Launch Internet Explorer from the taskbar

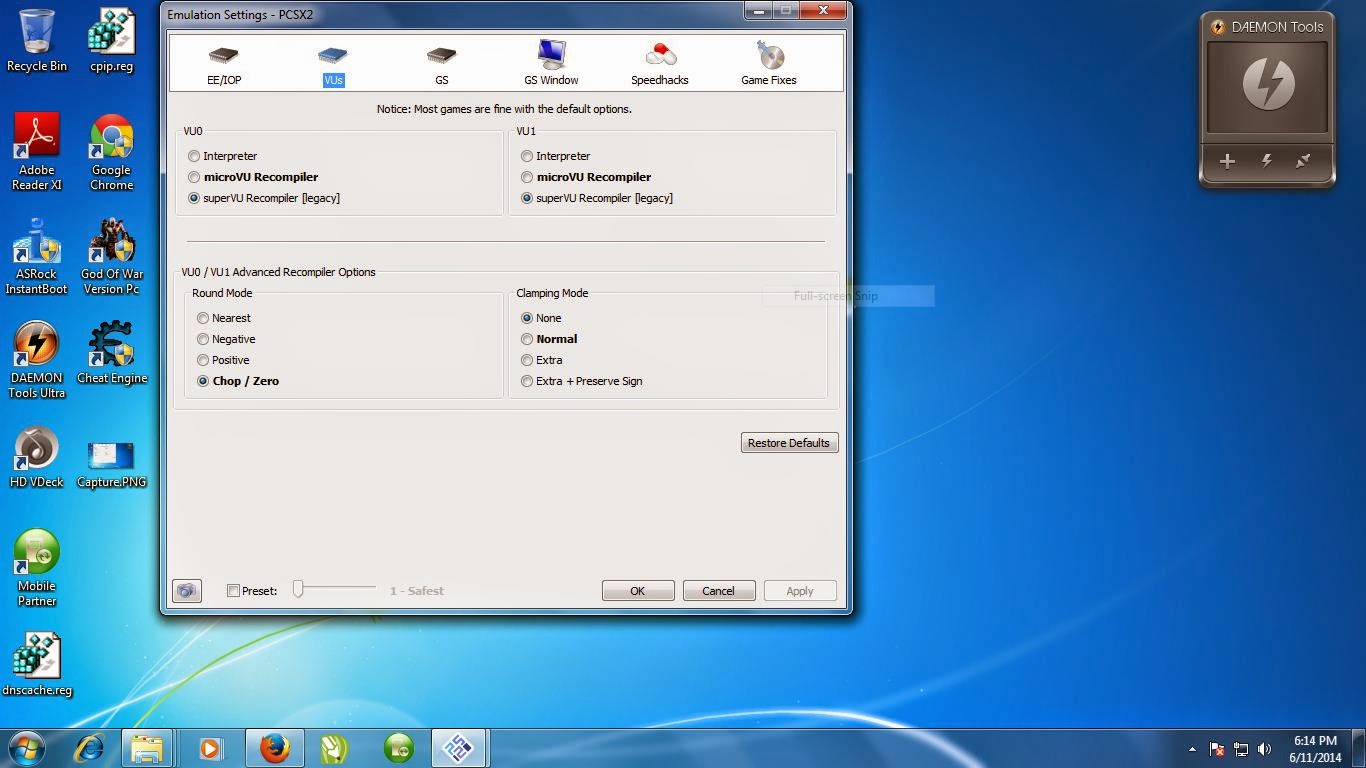point(90,748)
